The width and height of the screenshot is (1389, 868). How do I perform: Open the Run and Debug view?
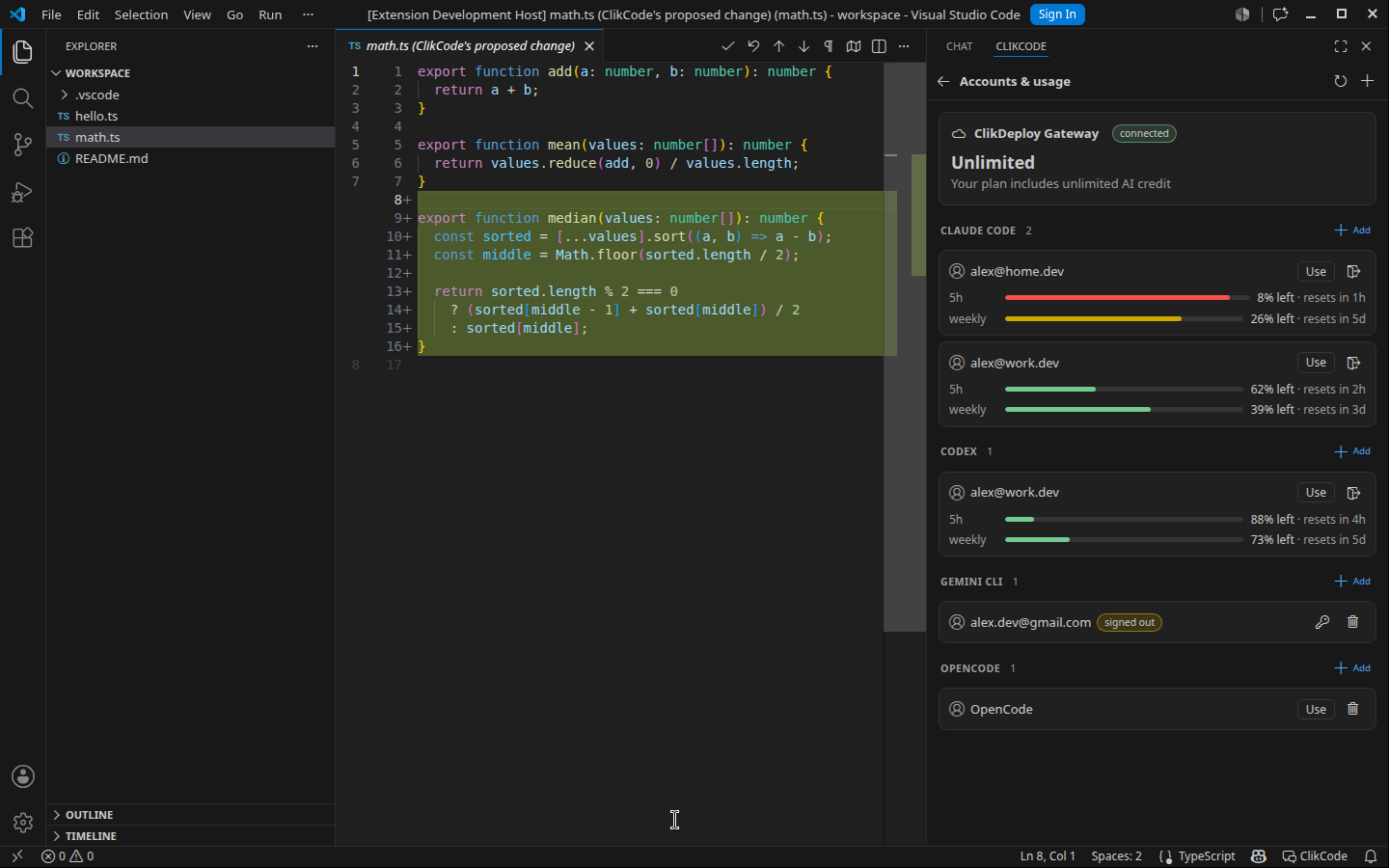(x=22, y=192)
